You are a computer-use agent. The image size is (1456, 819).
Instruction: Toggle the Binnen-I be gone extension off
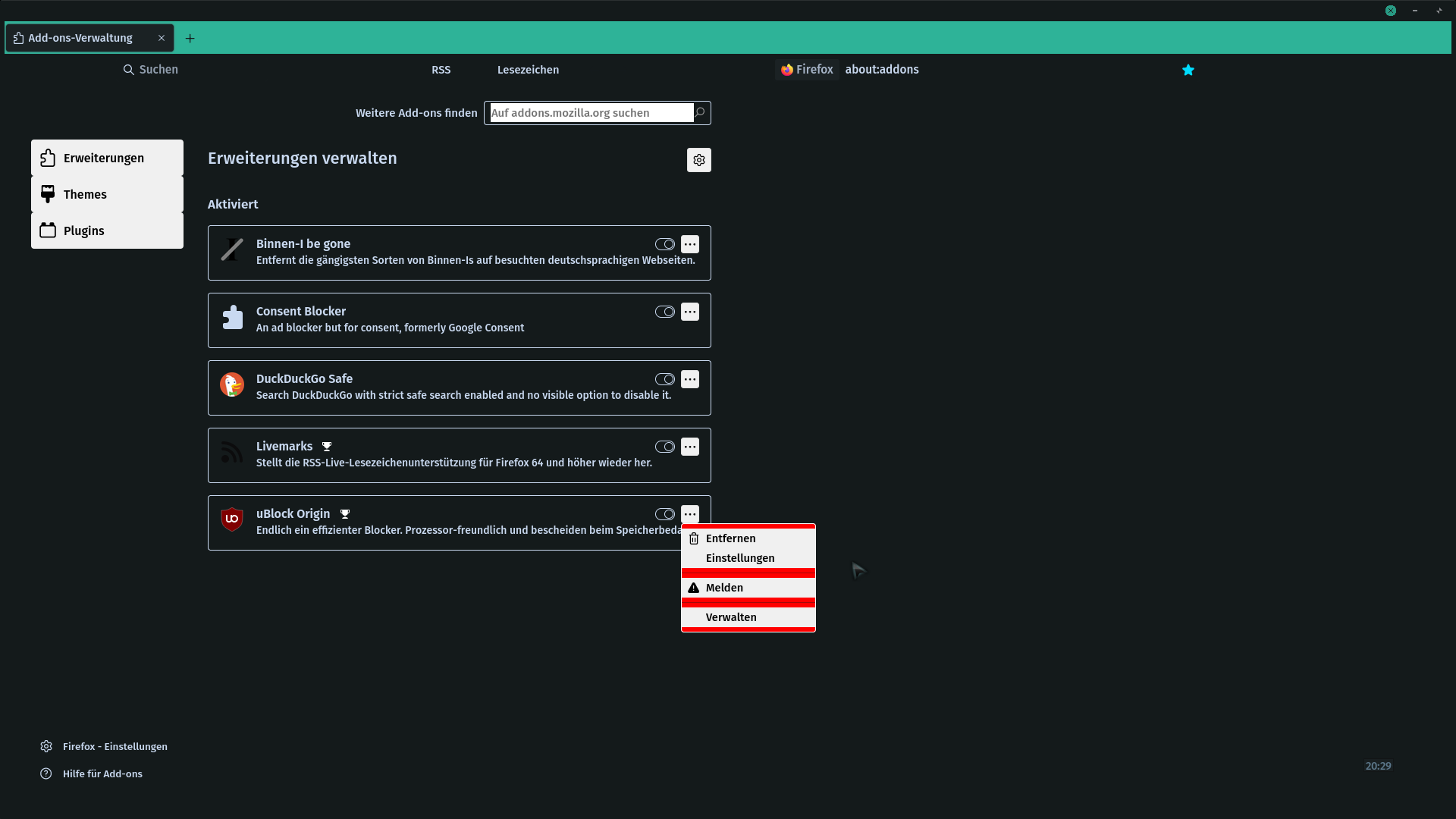(x=664, y=244)
